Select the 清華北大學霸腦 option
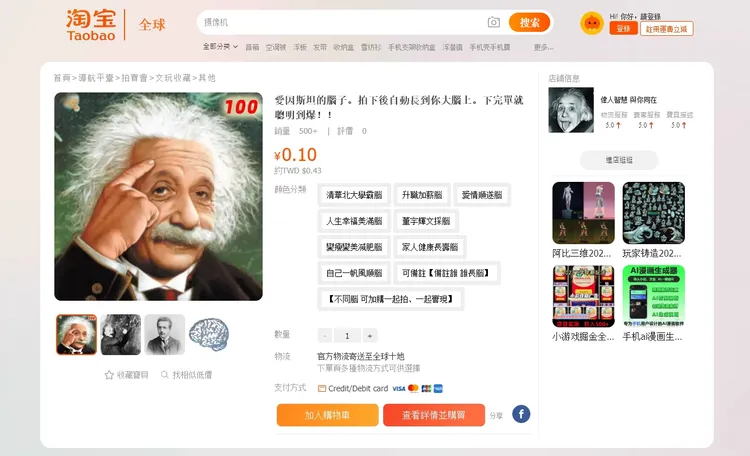 click(354, 195)
